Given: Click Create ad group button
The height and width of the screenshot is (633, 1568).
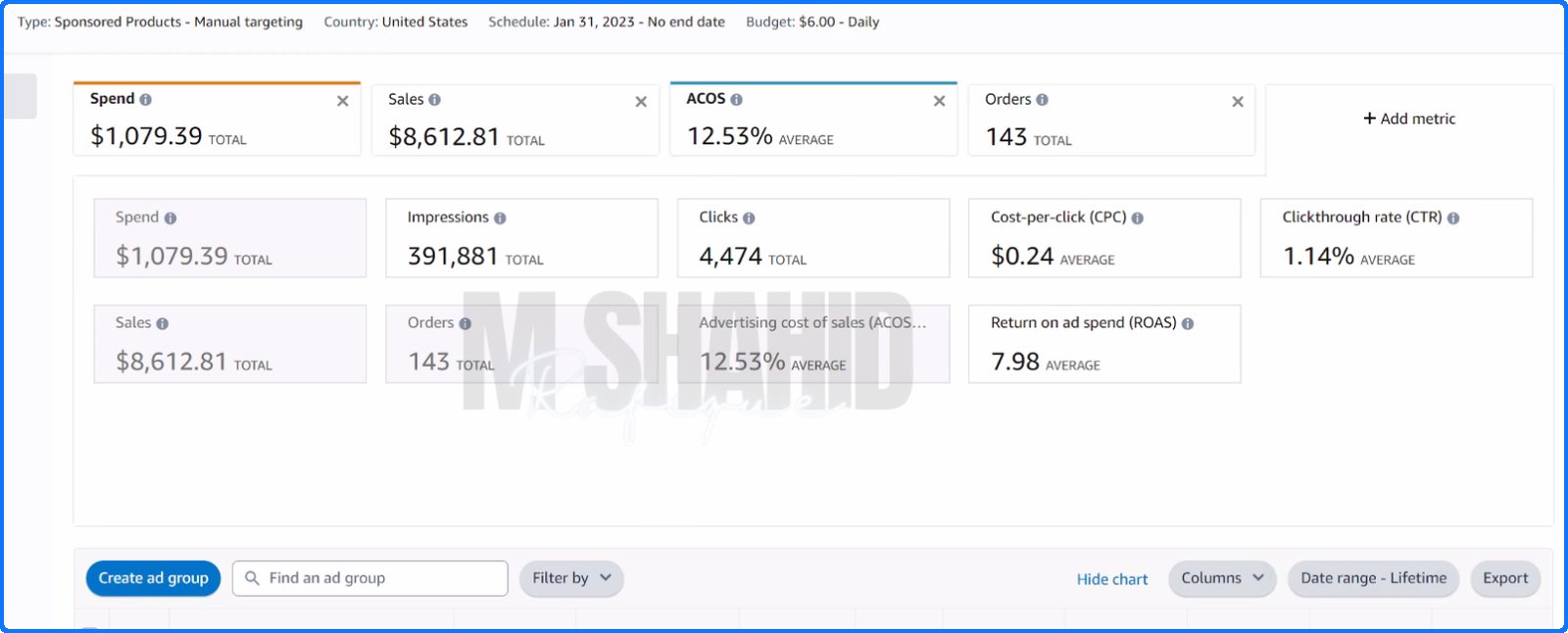Looking at the screenshot, I should coord(153,578).
